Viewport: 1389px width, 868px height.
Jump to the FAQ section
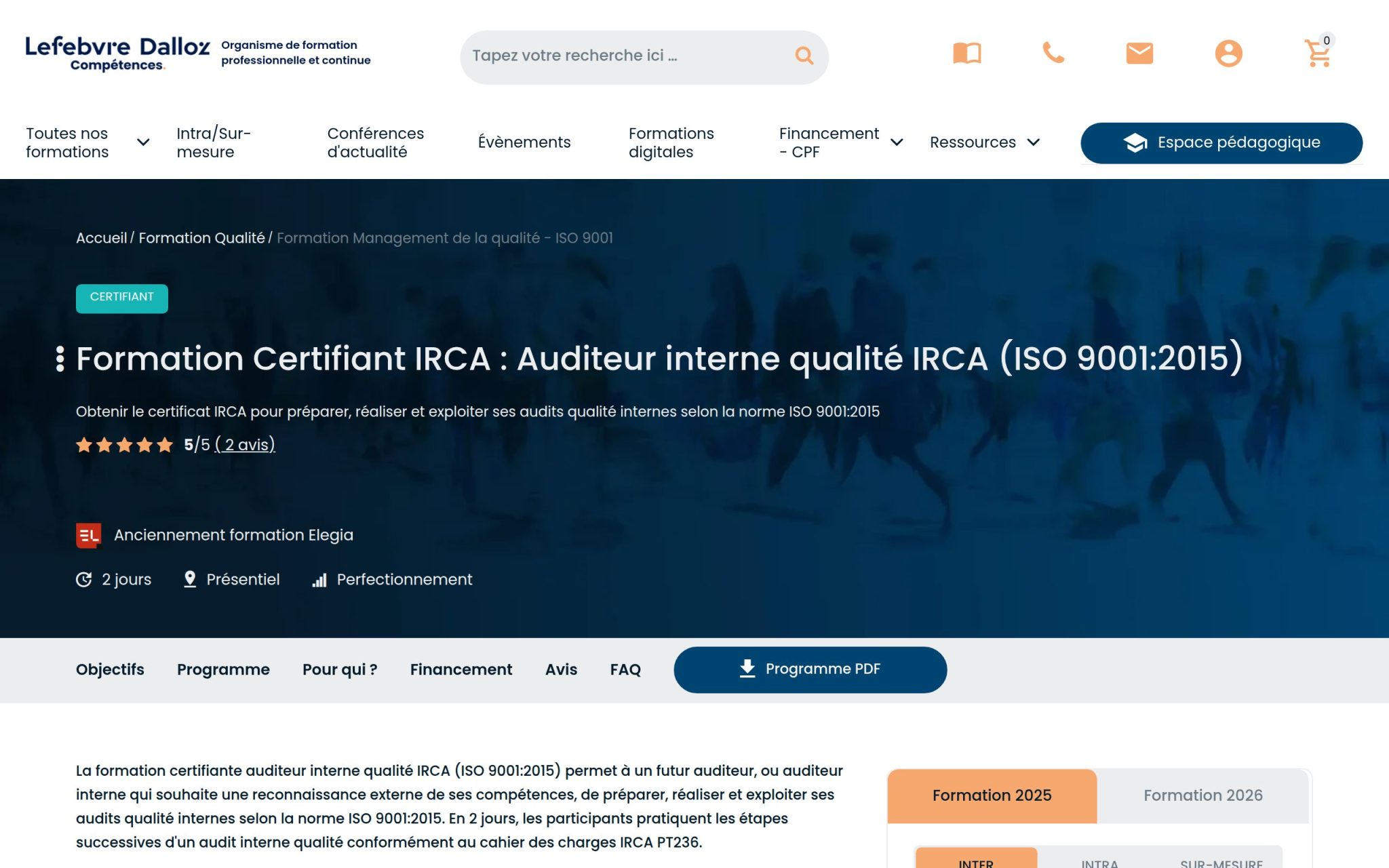(x=625, y=669)
